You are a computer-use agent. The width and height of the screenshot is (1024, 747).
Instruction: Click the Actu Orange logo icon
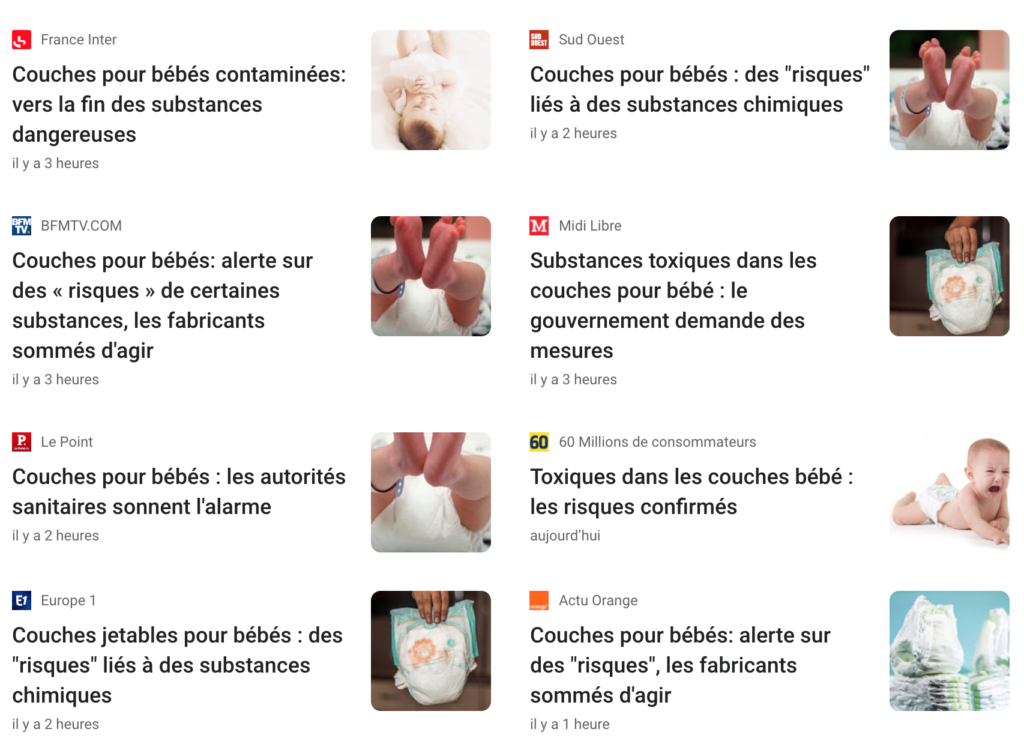pos(539,600)
